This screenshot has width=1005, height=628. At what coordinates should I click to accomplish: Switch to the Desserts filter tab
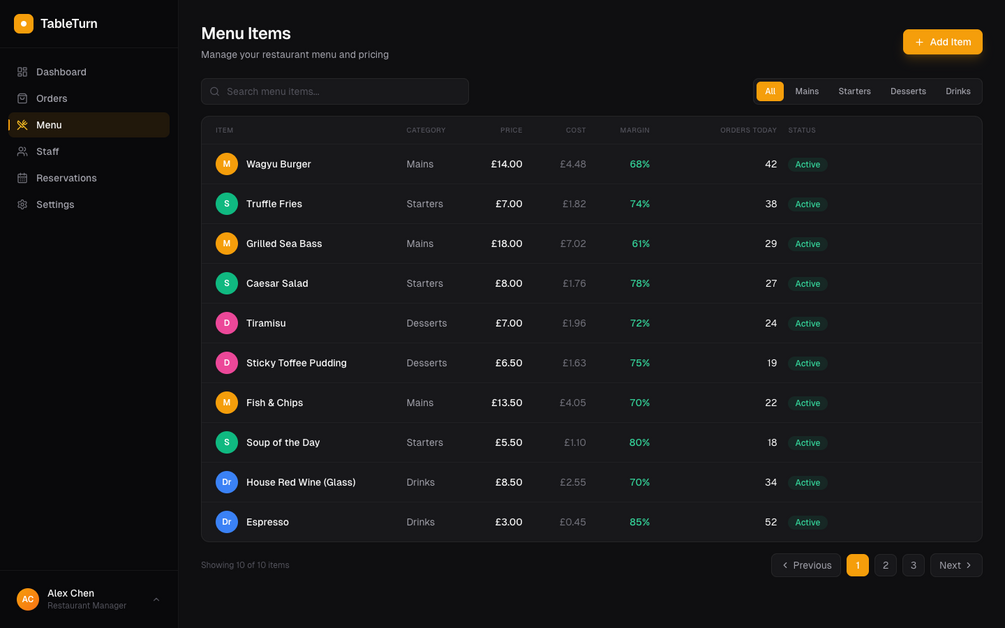(x=908, y=91)
